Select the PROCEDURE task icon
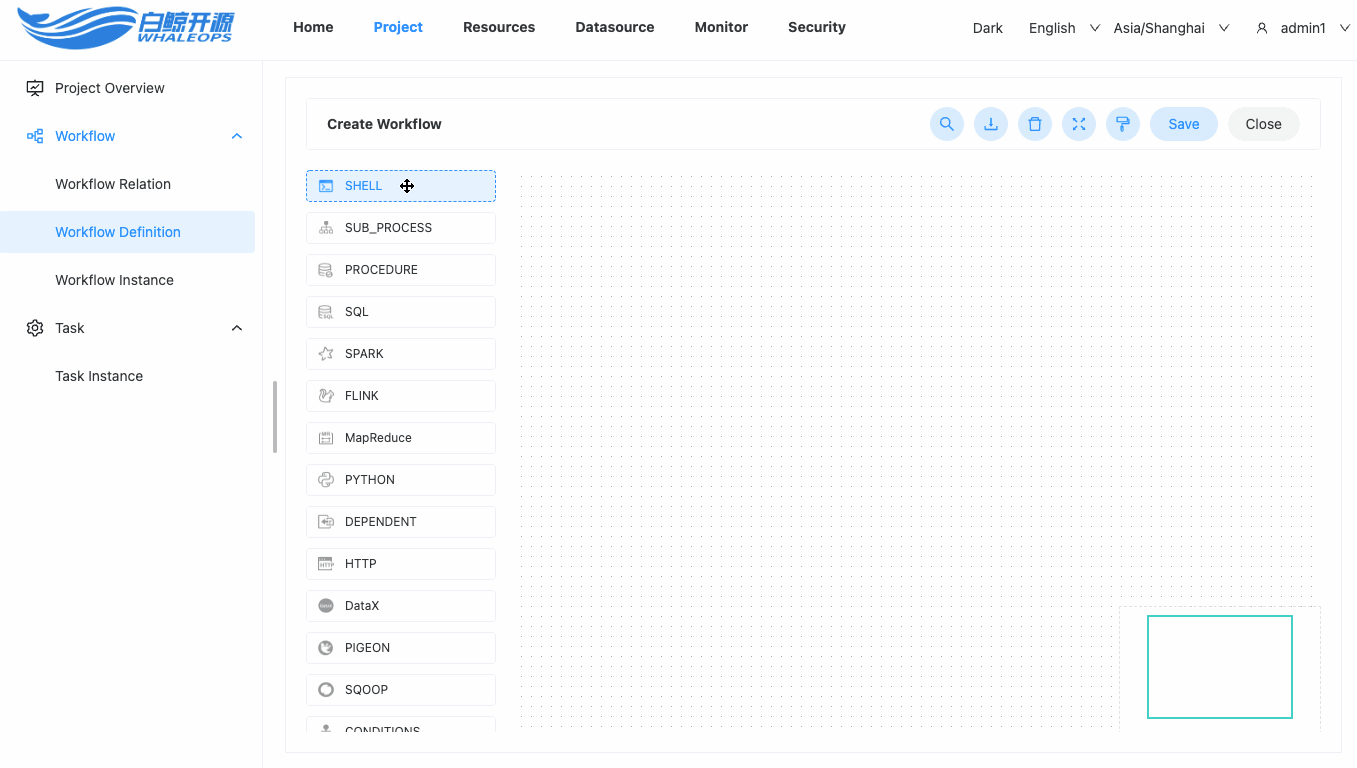This screenshot has width=1357, height=768. pyautogui.click(x=326, y=270)
